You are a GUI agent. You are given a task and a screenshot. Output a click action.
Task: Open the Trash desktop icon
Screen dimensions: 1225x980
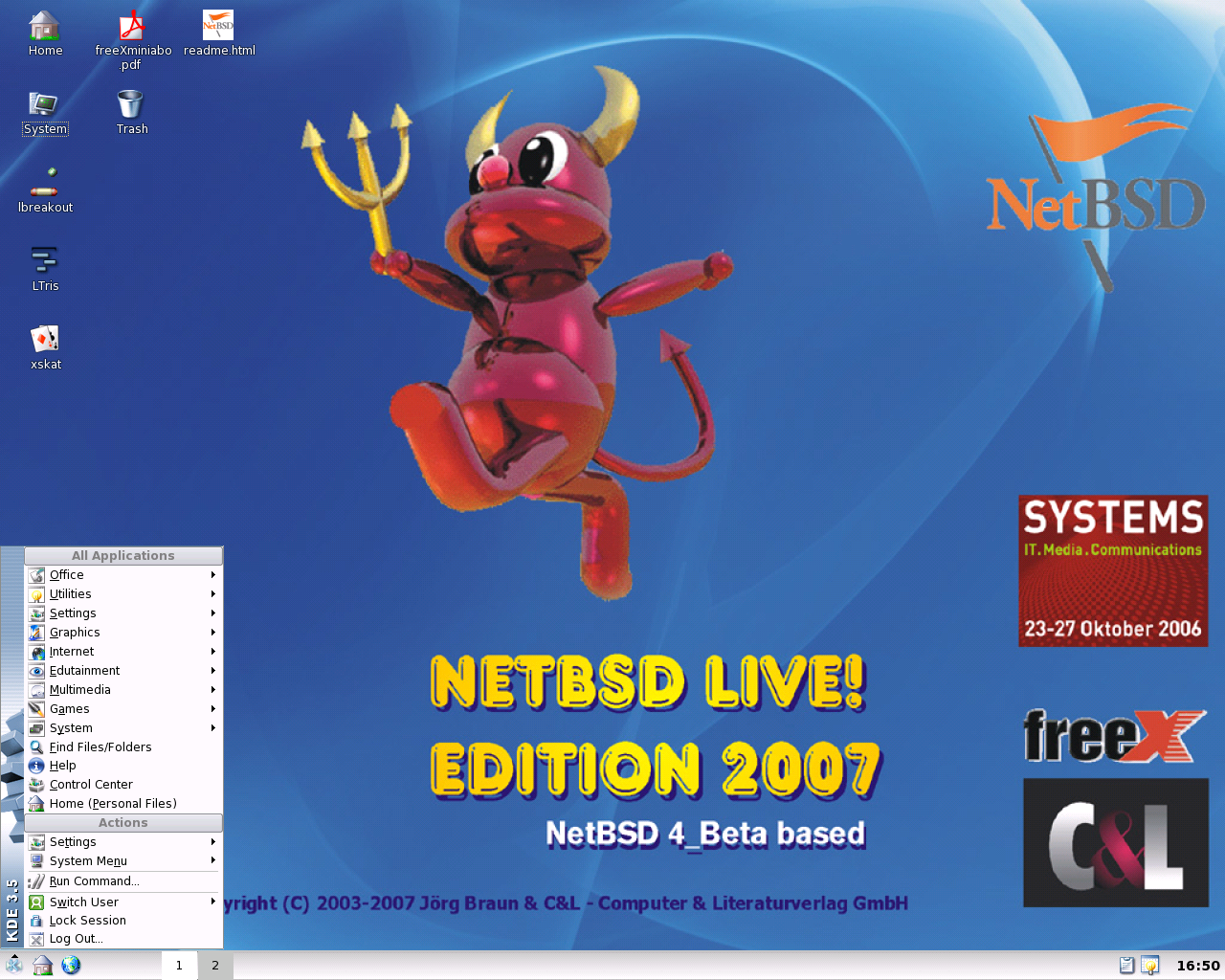tap(131, 113)
